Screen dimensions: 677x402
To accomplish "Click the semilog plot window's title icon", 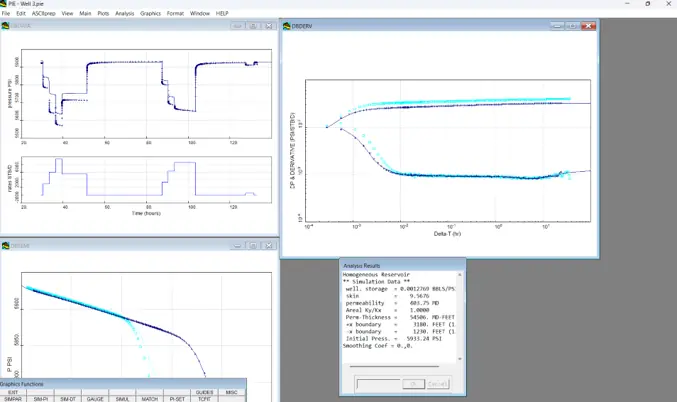I will point(5,246).
